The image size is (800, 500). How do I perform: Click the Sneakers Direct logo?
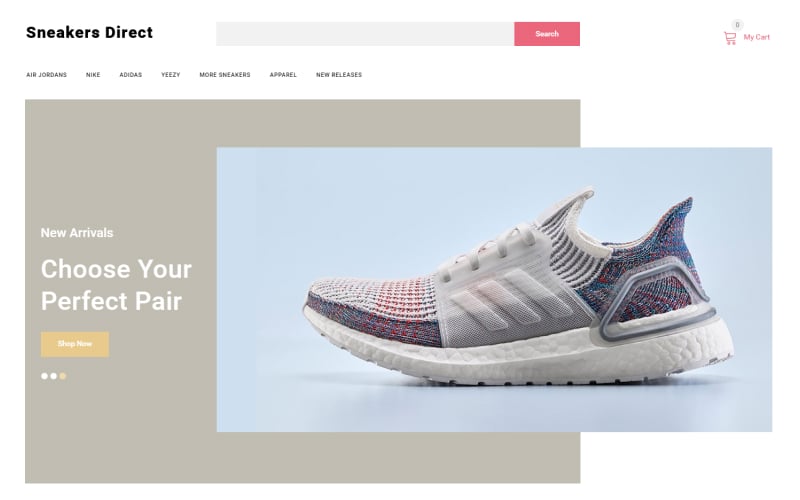[x=89, y=32]
